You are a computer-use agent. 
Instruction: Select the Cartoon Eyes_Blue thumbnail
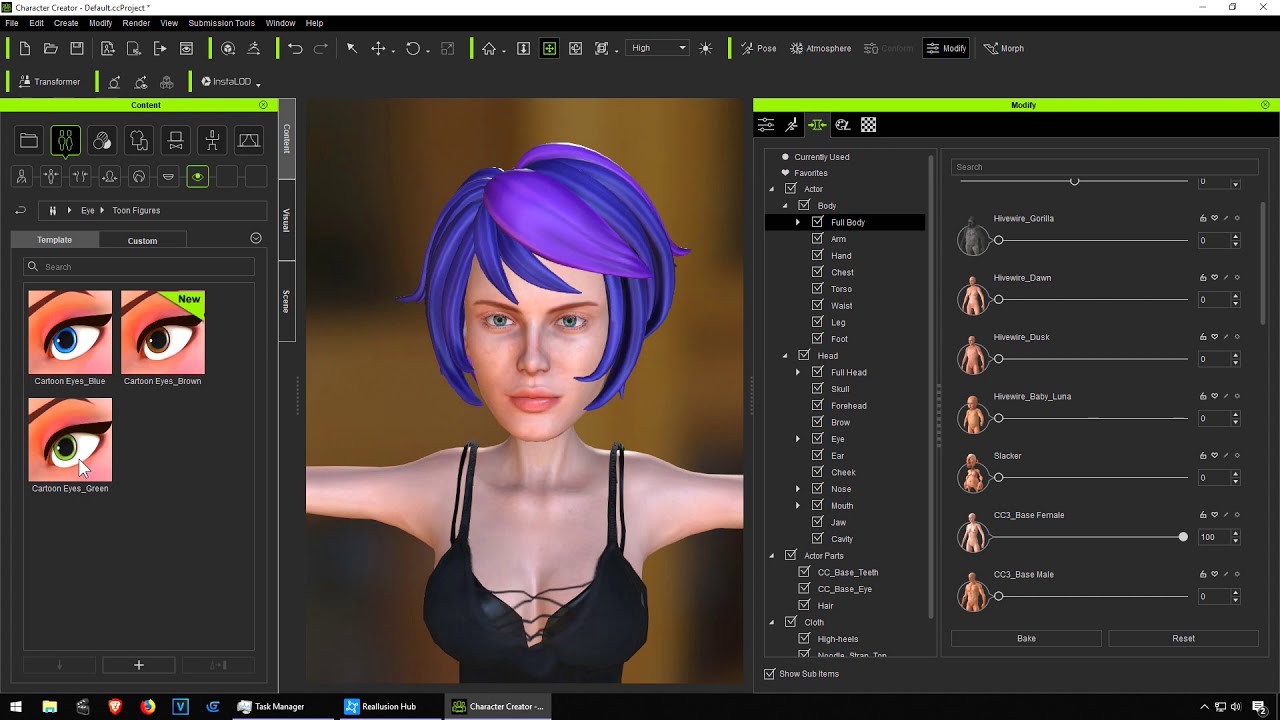coord(70,332)
